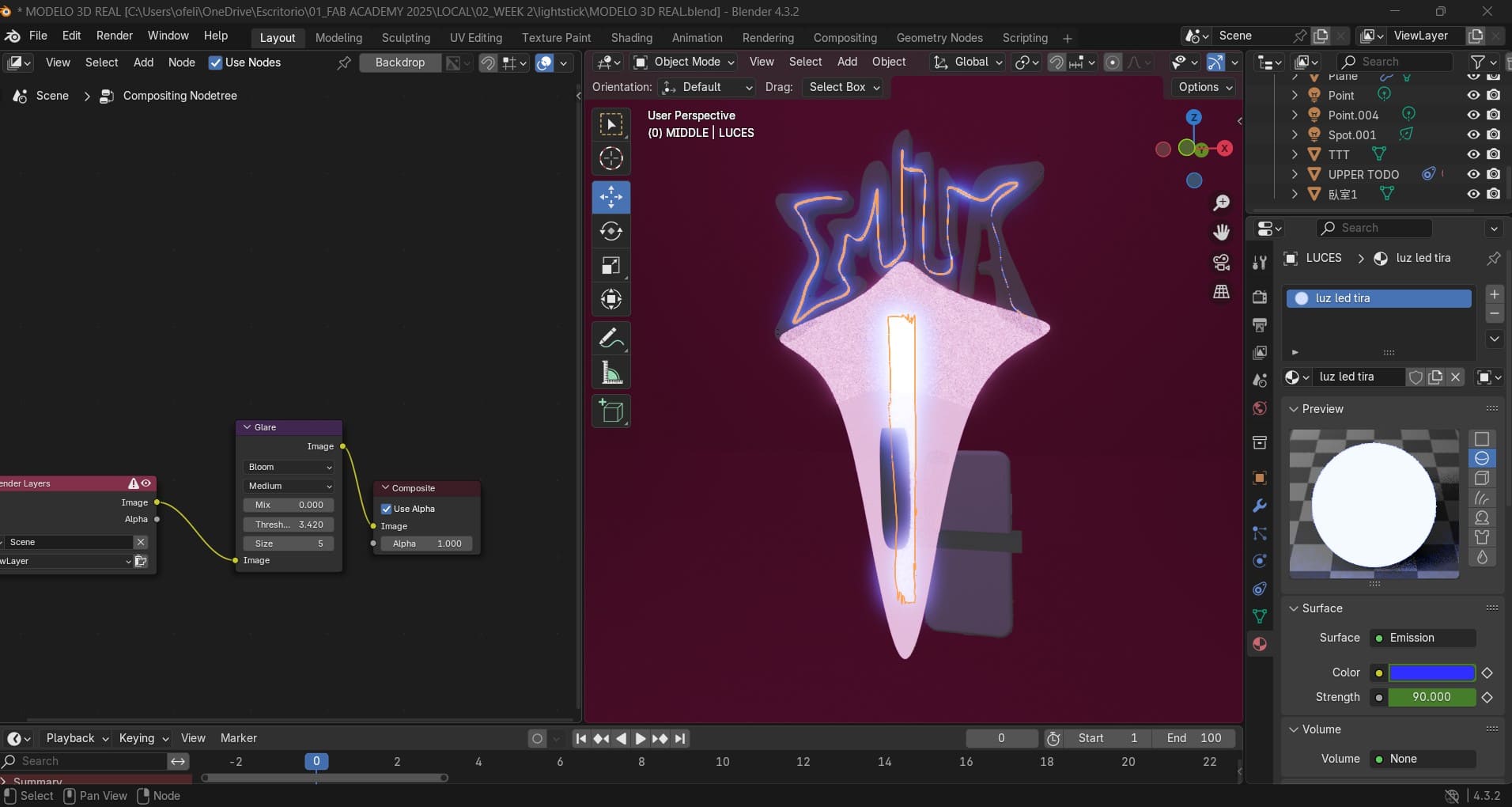The width and height of the screenshot is (1512, 807).
Task: Activate the Cursor tool
Action: coord(611,159)
